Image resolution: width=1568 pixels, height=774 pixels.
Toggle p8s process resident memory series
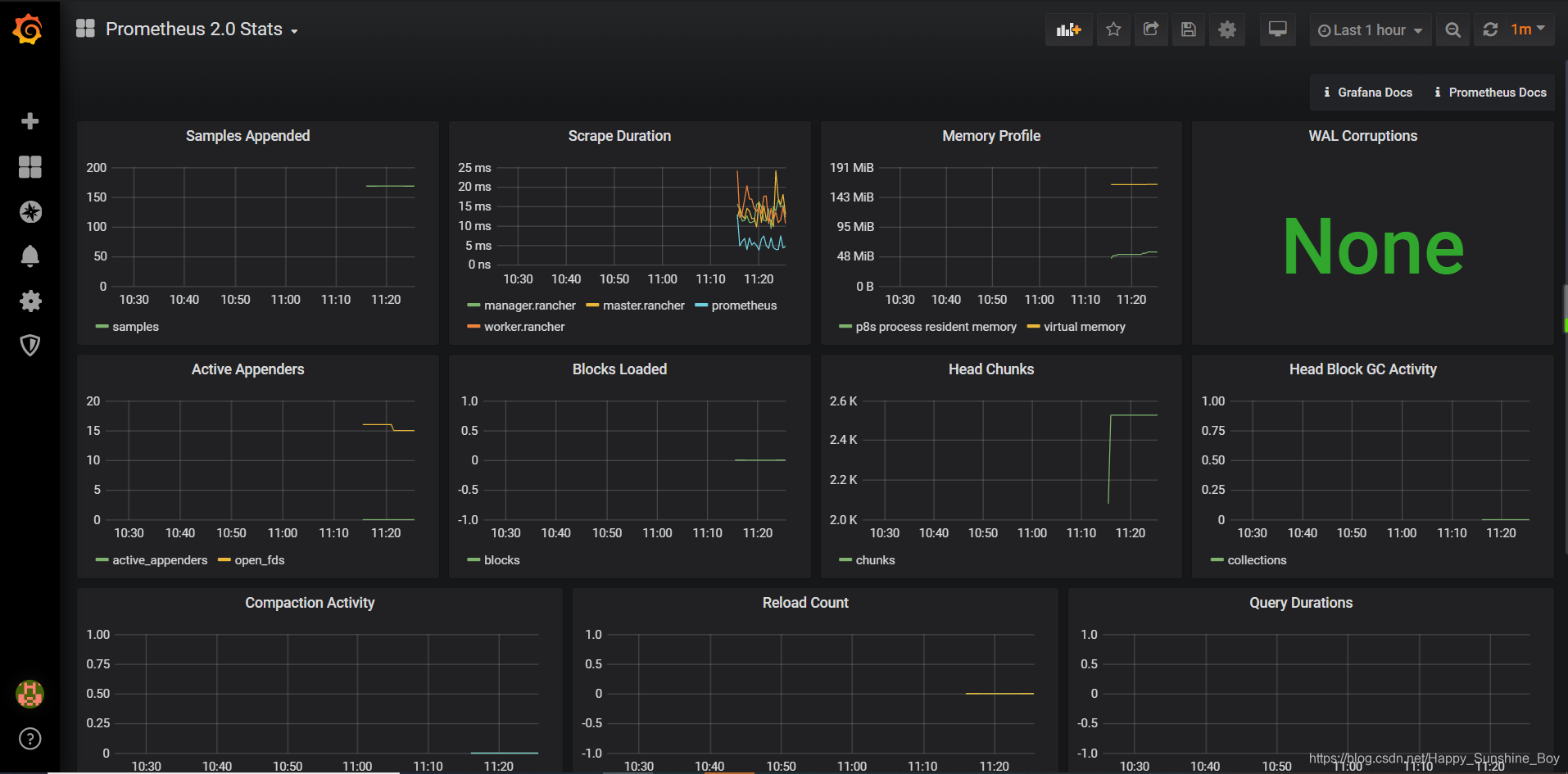point(936,327)
